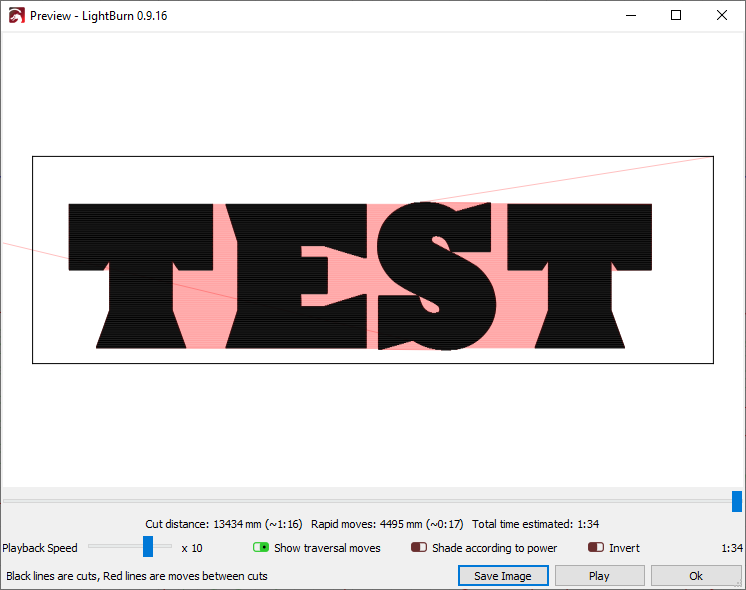Click the Cut distance 13434 mm text

224,524
